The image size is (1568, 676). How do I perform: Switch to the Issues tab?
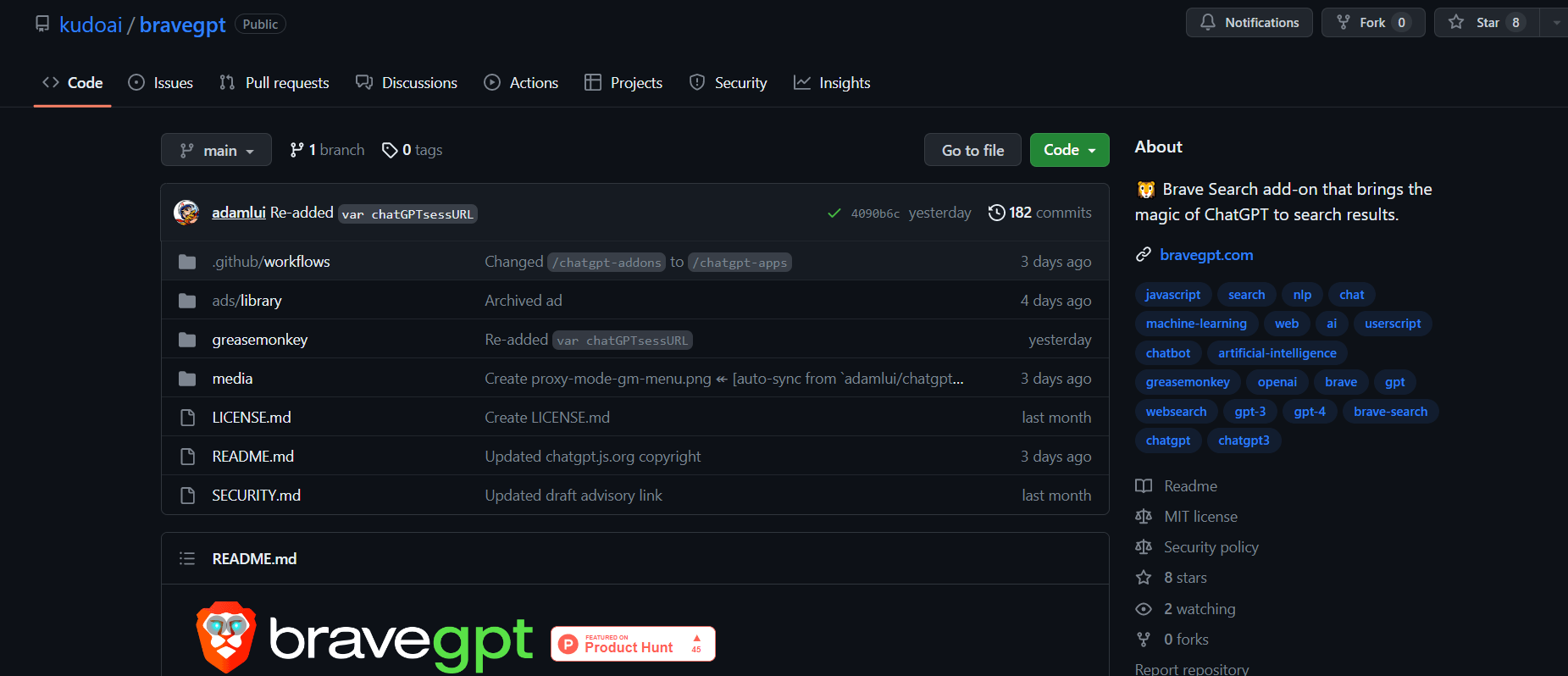tap(160, 83)
